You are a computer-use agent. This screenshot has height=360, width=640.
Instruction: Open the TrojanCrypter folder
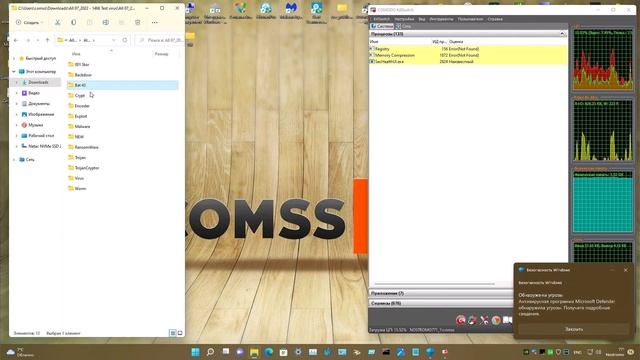pyautogui.click(x=87, y=168)
